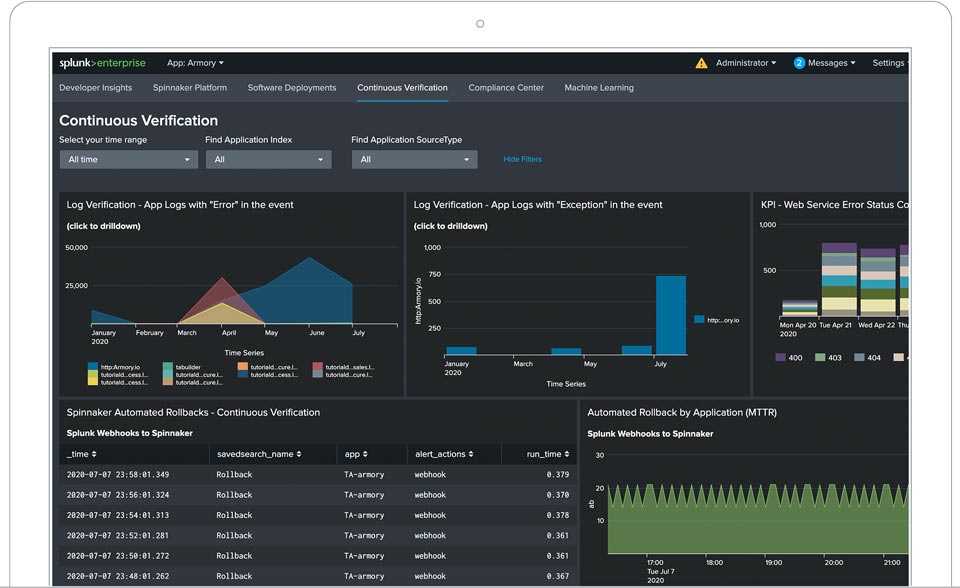This screenshot has width=960, height=588.
Task: Click the Hide Filters link
Action: pos(522,160)
